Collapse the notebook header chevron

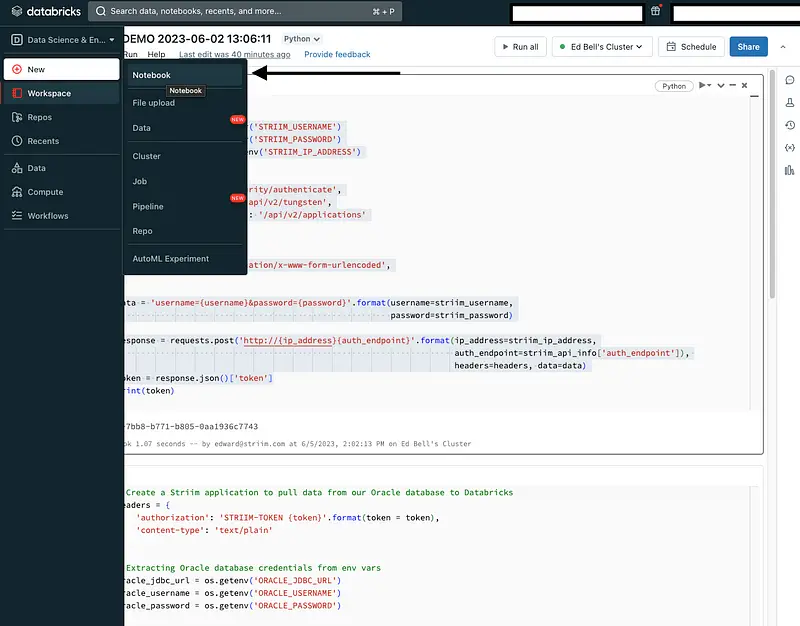coord(782,46)
